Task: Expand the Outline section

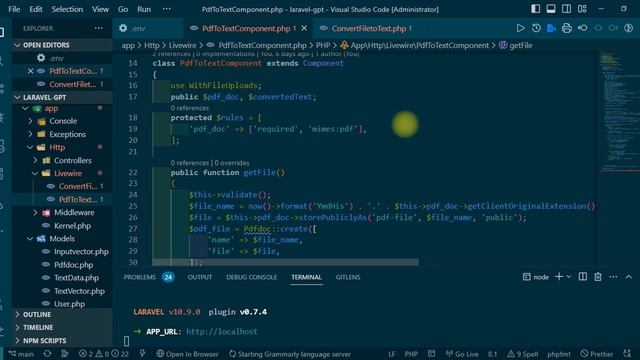Action: click(62, 315)
